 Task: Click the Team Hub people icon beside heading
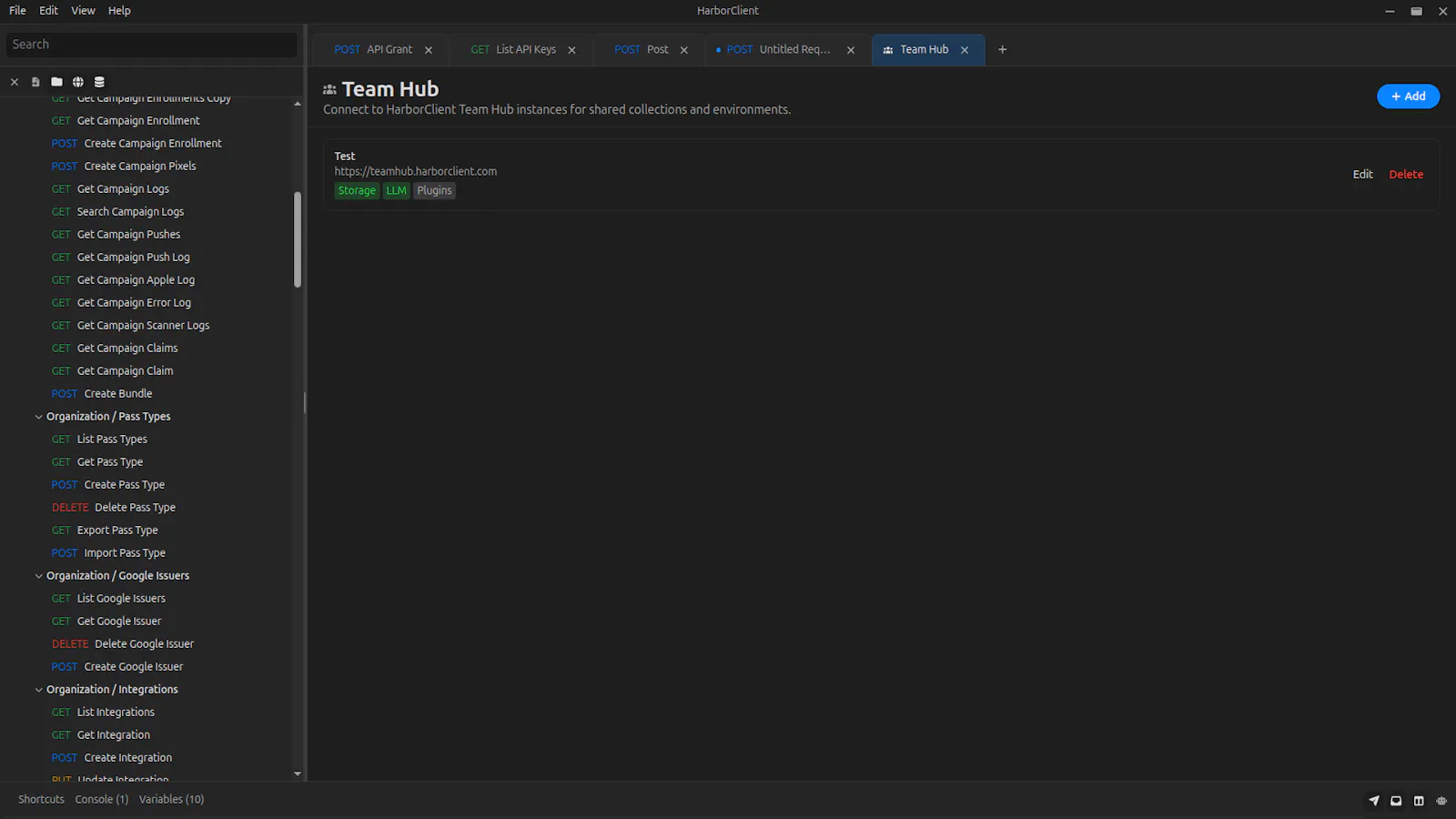[x=329, y=89]
